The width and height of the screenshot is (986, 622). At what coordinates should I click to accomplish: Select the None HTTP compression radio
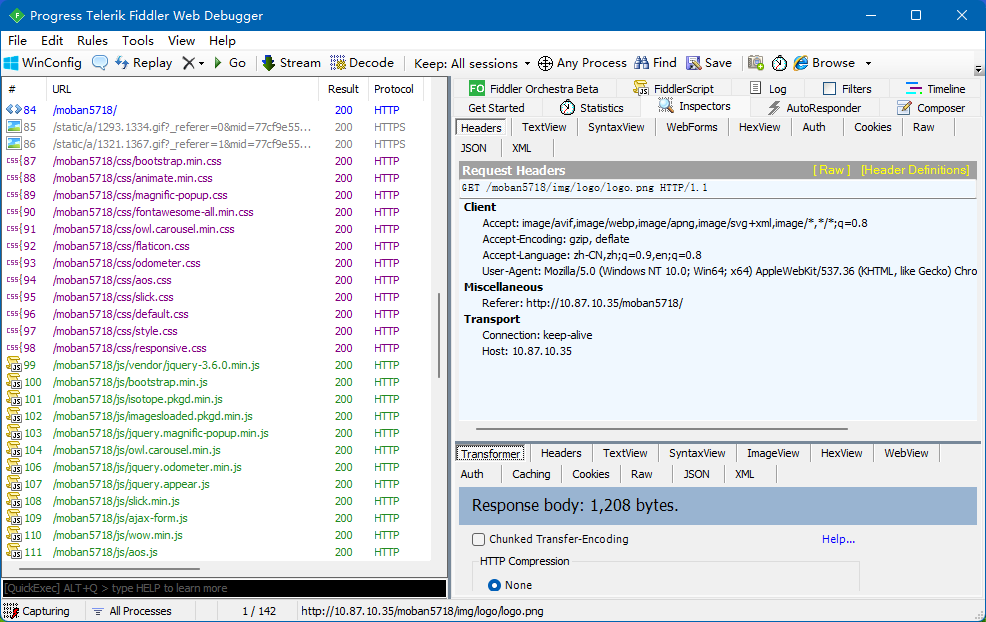pos(494,585)
